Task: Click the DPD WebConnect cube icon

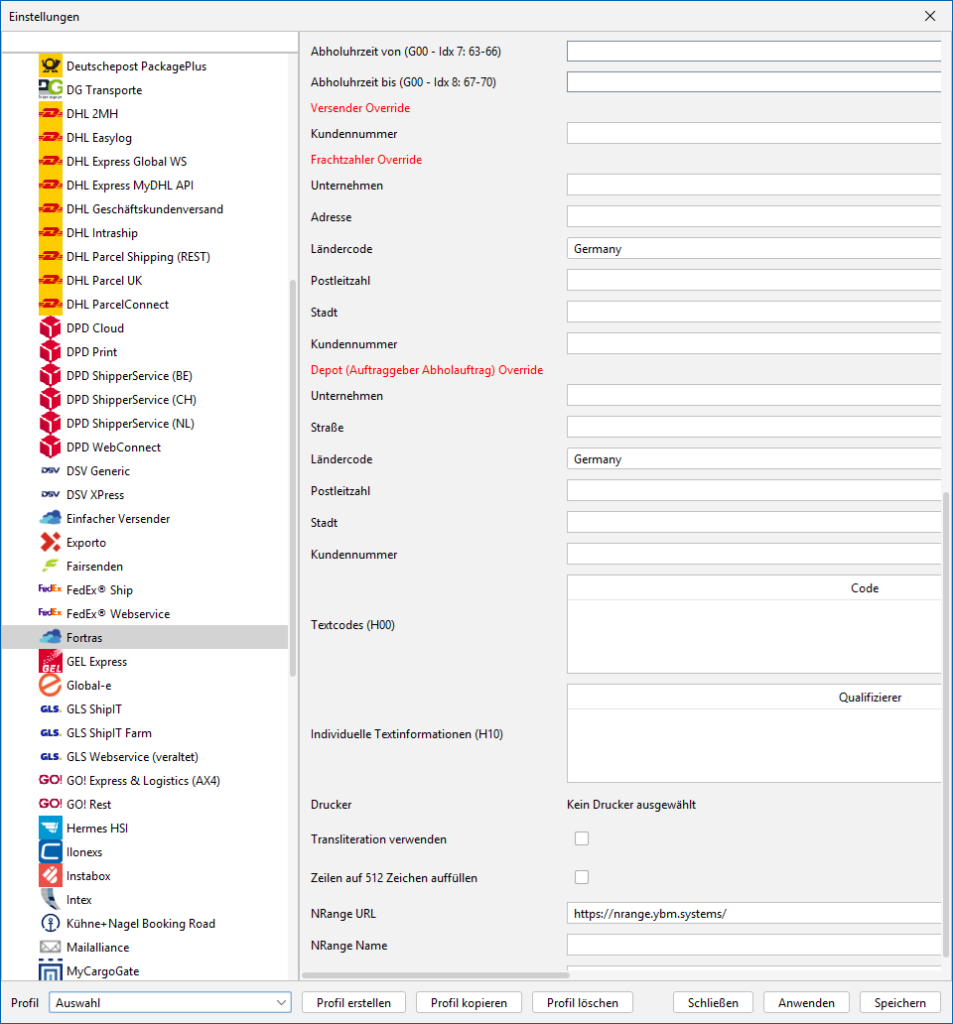Action: (x=50, y=447)
